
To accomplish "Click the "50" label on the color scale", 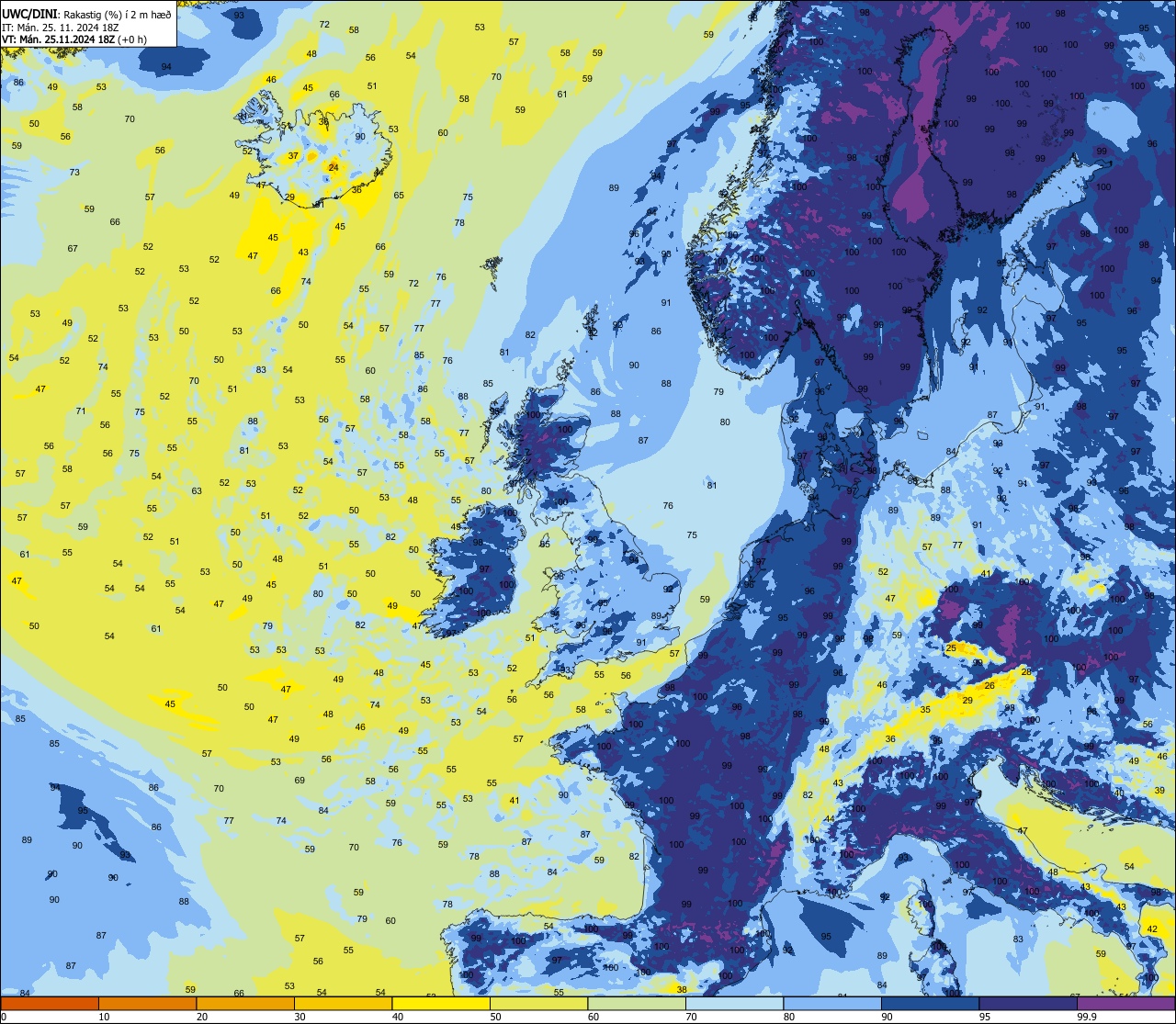I will [496, 1017].
